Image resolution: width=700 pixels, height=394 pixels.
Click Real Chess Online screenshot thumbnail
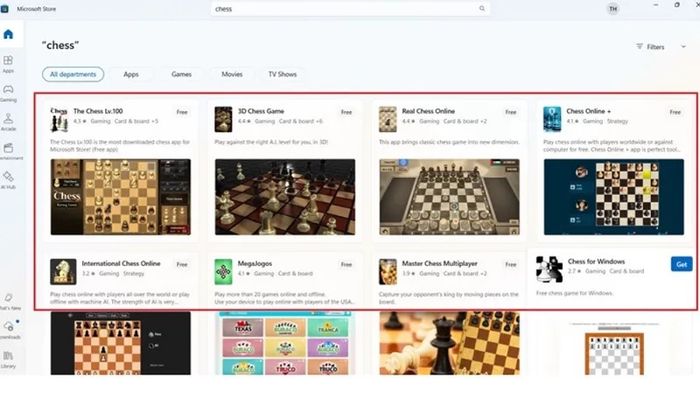click(449, 197)
